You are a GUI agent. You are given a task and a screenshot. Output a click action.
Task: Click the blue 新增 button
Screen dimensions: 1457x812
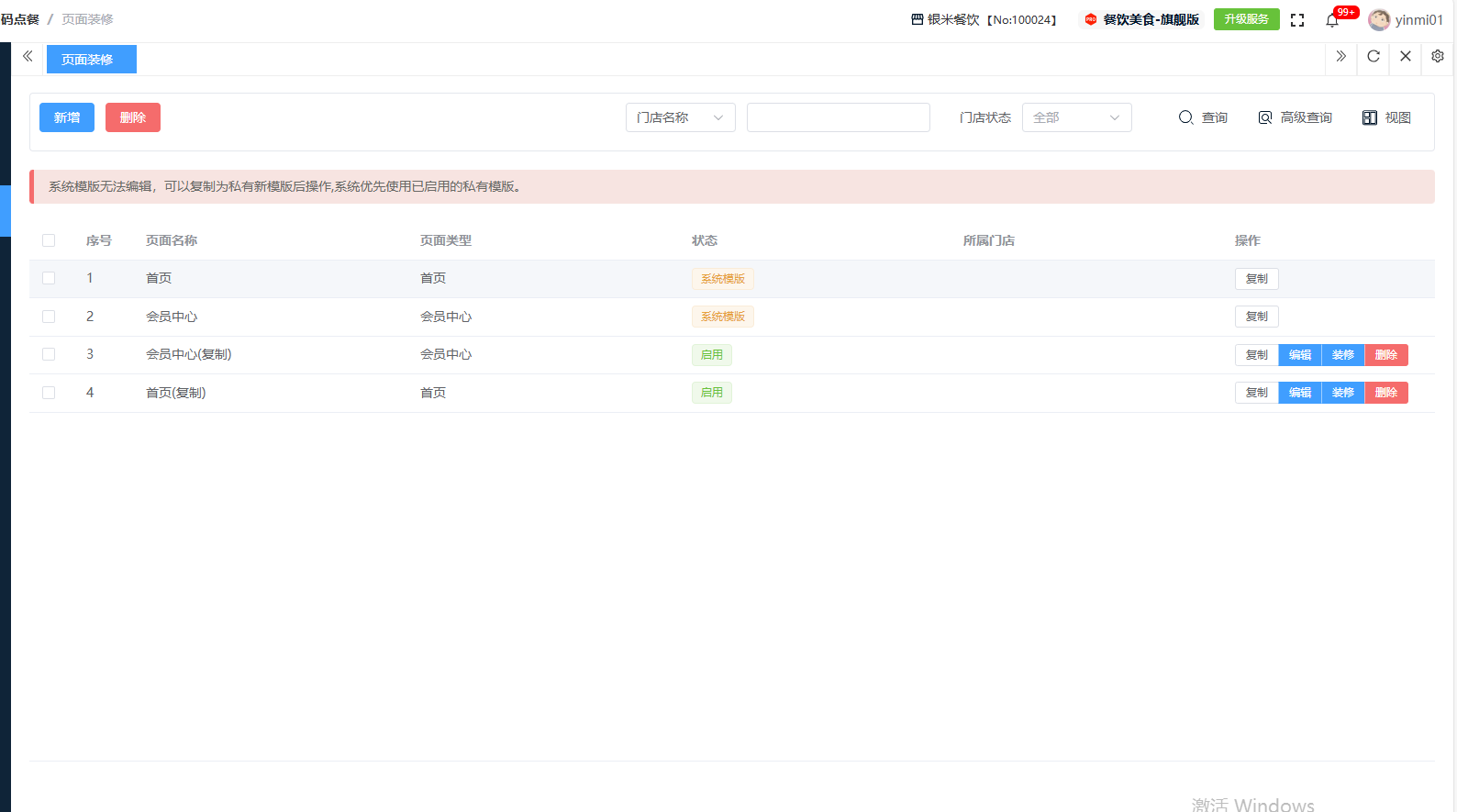(x=67, y=117)
